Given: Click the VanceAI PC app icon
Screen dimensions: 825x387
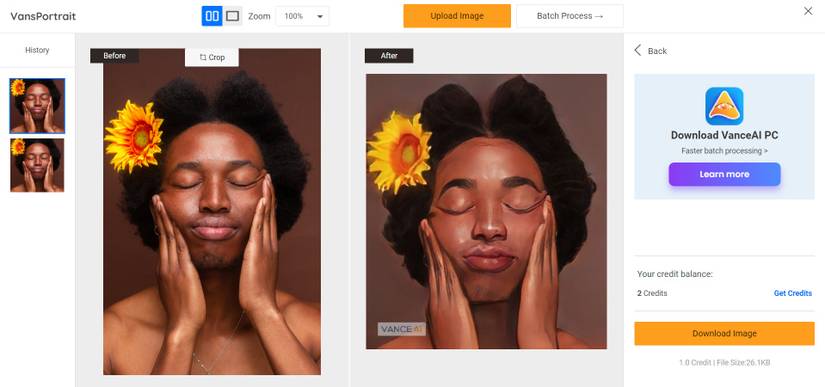Looking at the screenshot, I should click(x=724, y=106).
